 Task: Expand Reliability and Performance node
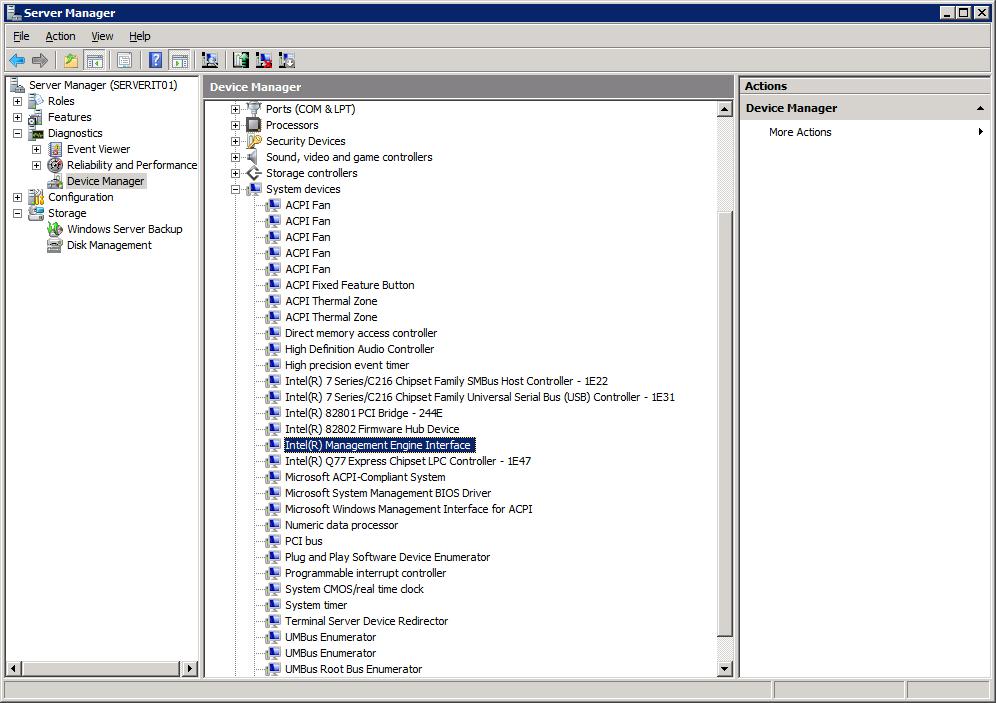36,165
